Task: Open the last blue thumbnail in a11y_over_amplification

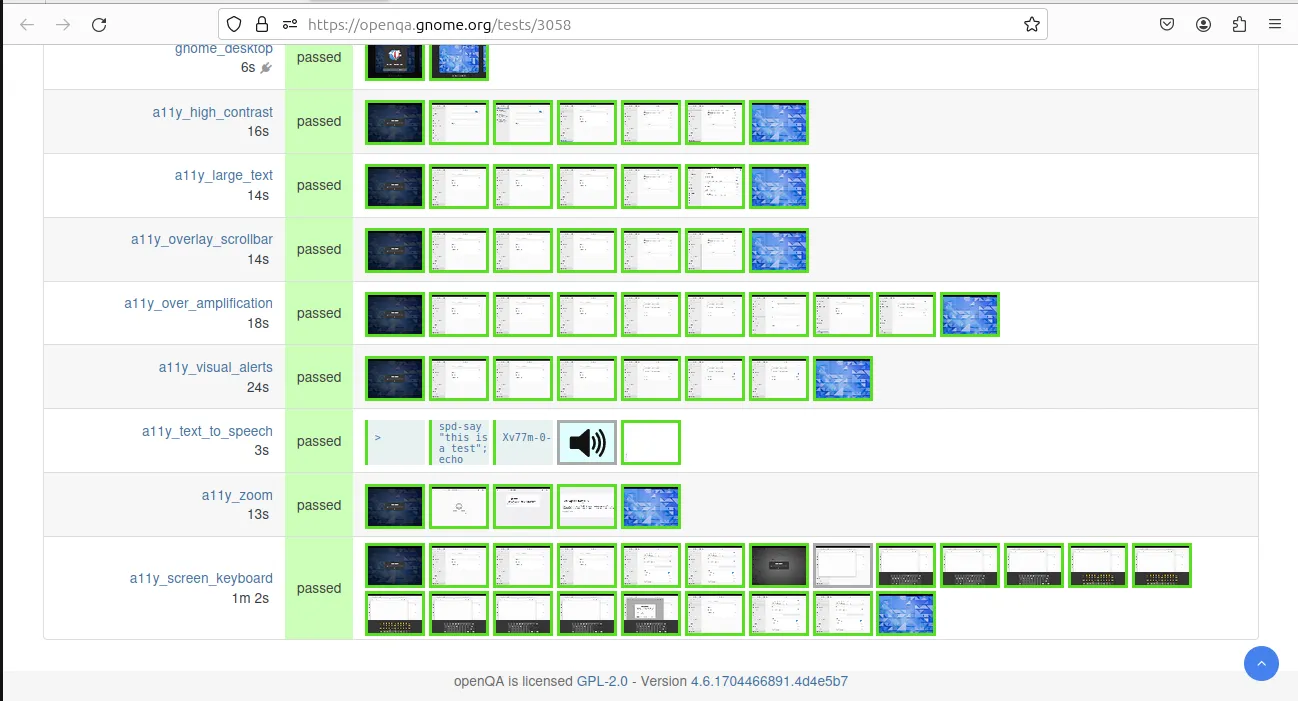Action: tap(970, 314)
